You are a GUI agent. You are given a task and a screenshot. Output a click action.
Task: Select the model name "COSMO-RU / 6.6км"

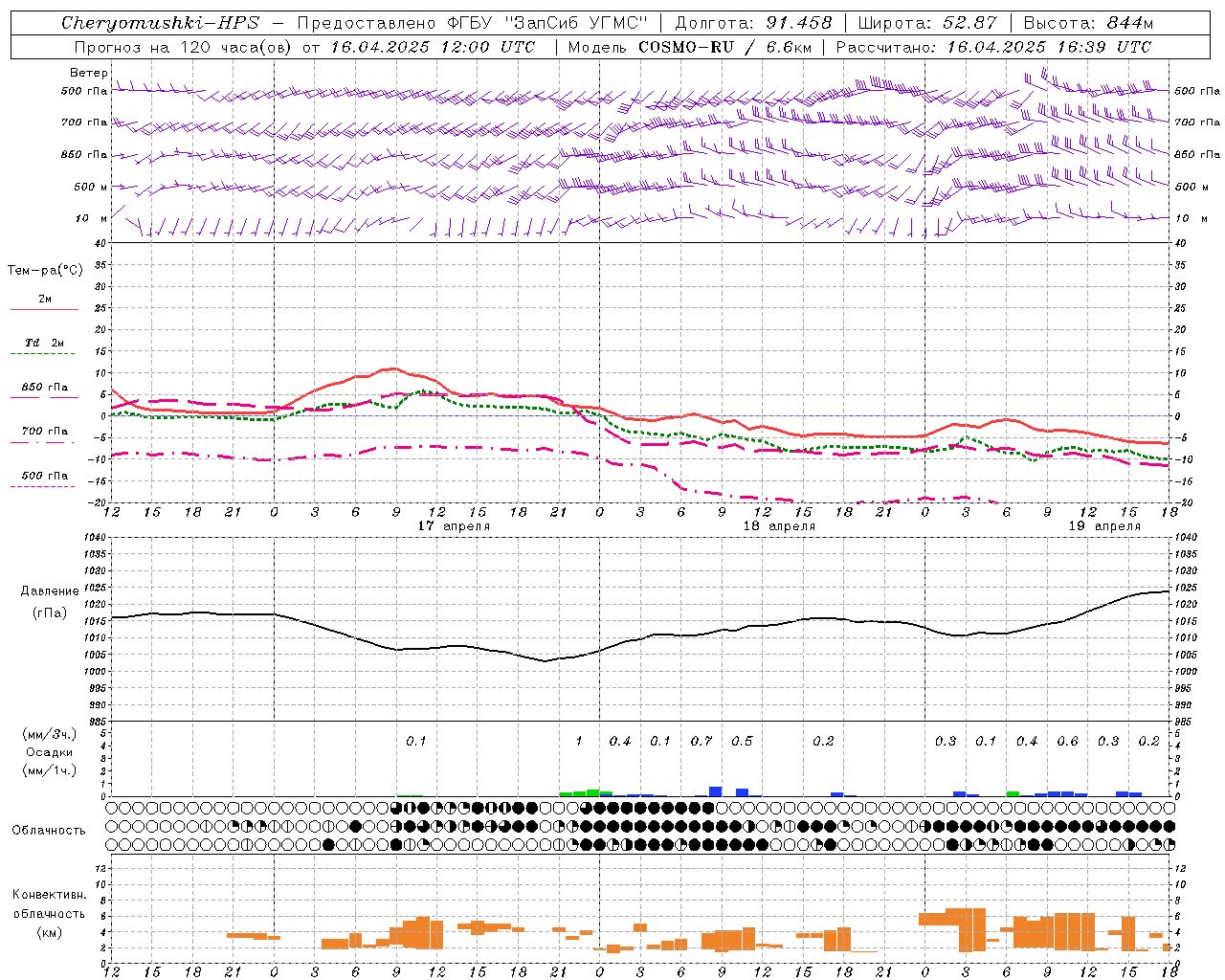click(x=725, y=47)
